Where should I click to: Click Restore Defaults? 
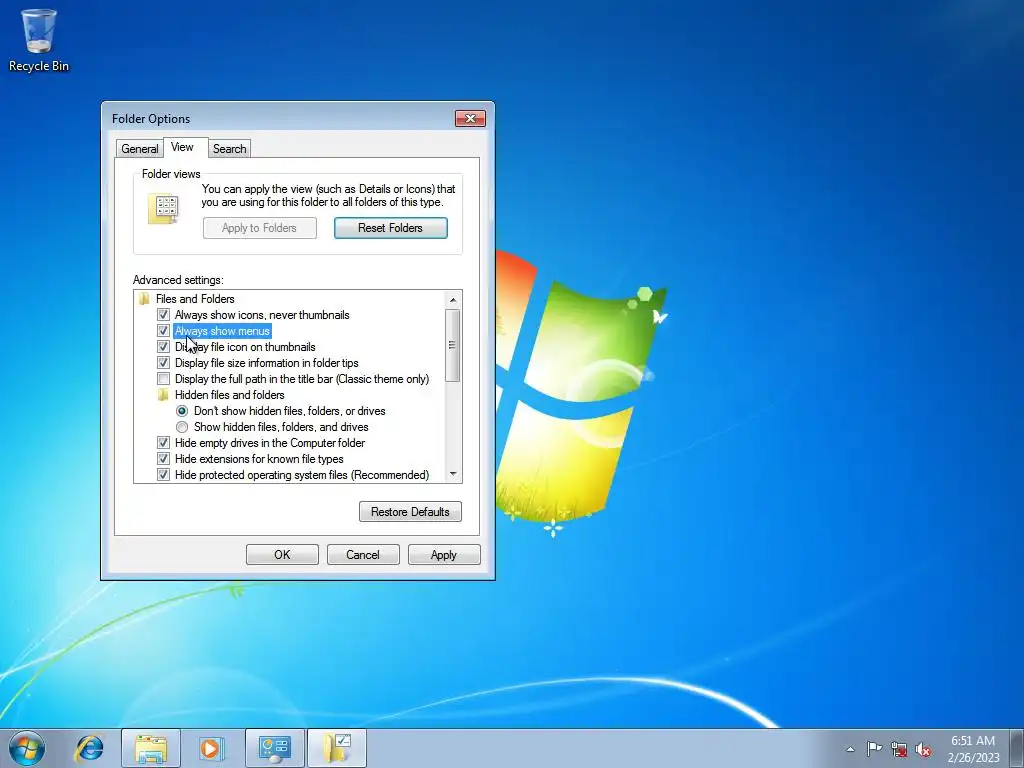click(410, 511)
